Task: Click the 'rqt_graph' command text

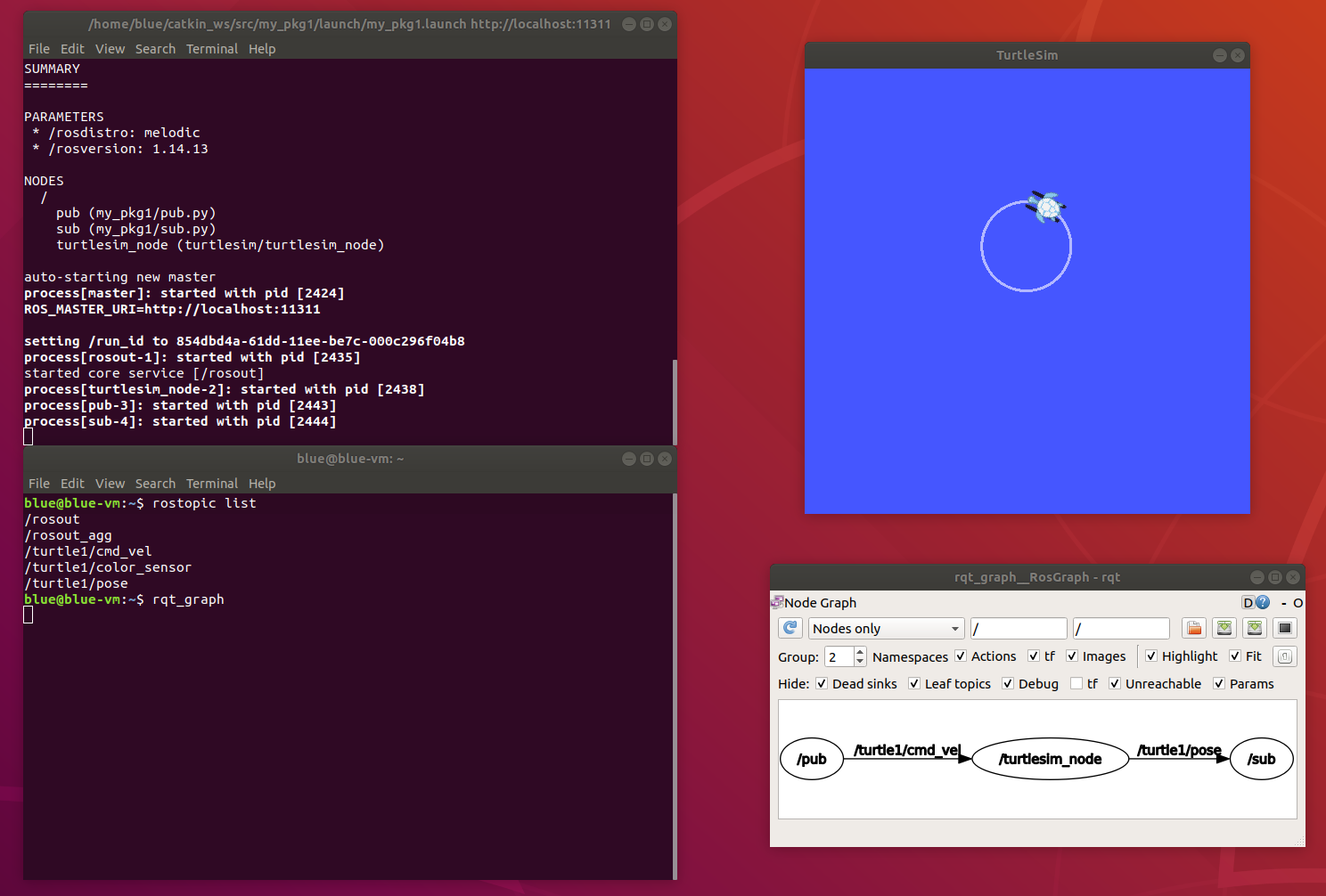Action: pos(188,599)
